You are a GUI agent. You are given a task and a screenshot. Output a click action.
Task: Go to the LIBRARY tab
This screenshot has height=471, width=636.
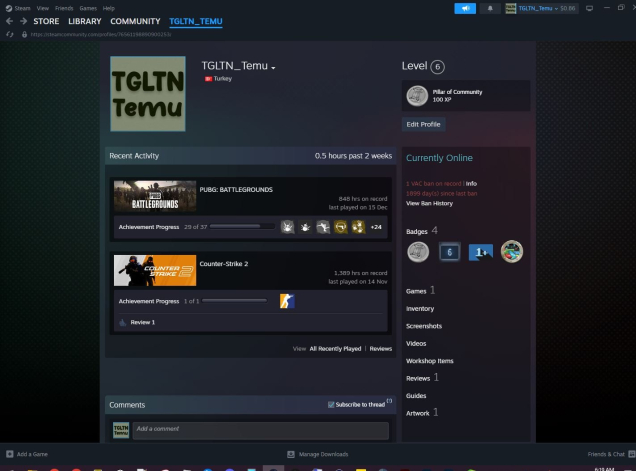(x=85, y=21)
